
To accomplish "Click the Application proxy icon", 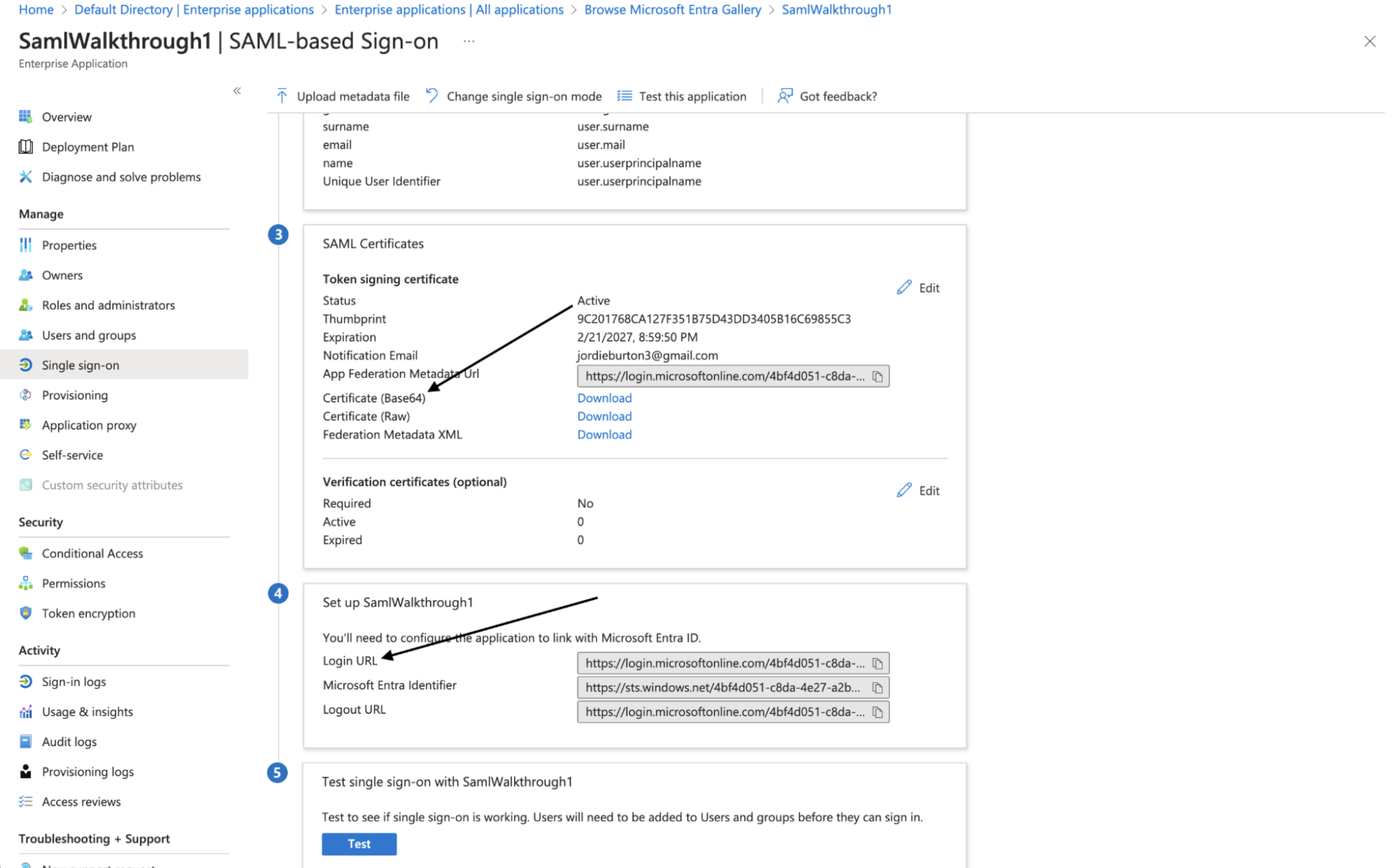I will pyautogui.click(x=25, y=425).
